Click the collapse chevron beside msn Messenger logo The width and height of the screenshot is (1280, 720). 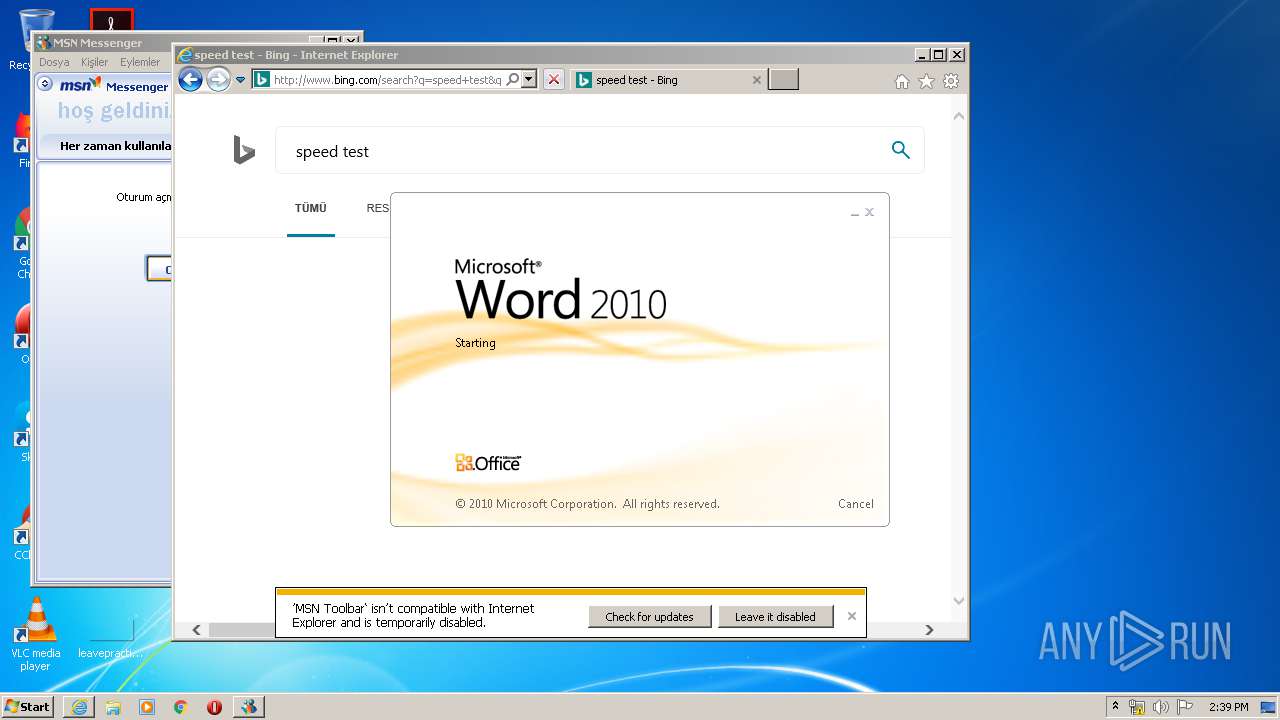[x=45, y=84]
